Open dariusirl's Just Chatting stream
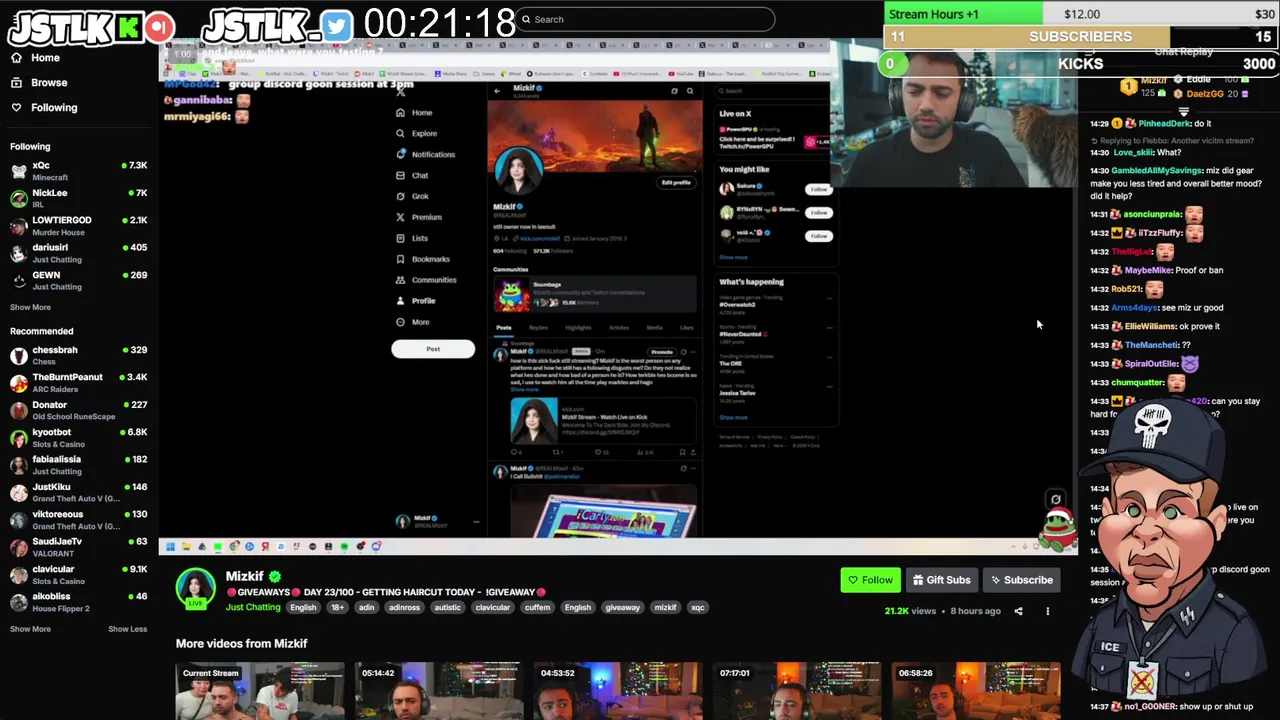The width and height of the screenshot is (1280, 720). tap(78, 253)
